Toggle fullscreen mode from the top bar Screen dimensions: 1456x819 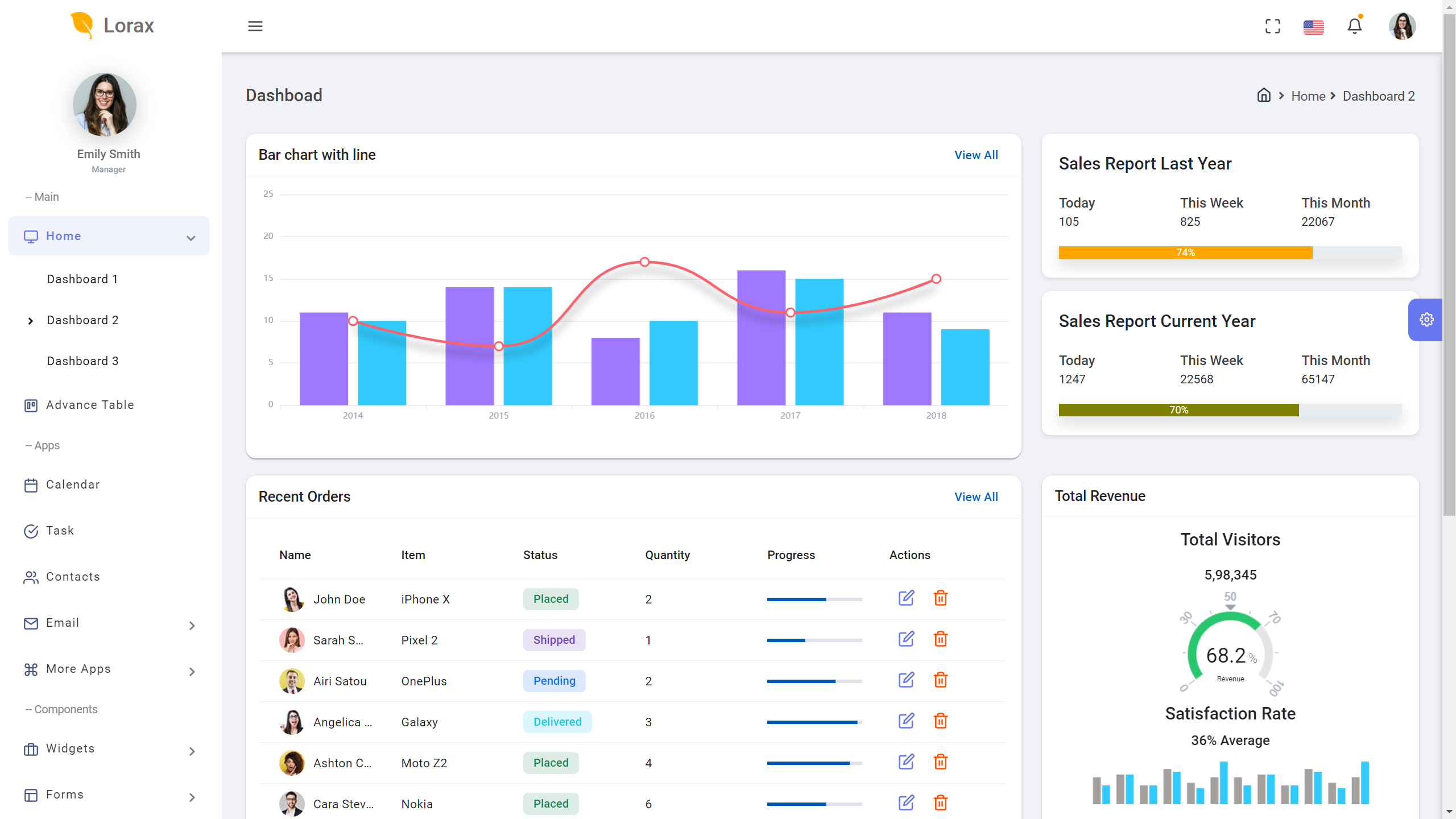[x=1273, y=26]
